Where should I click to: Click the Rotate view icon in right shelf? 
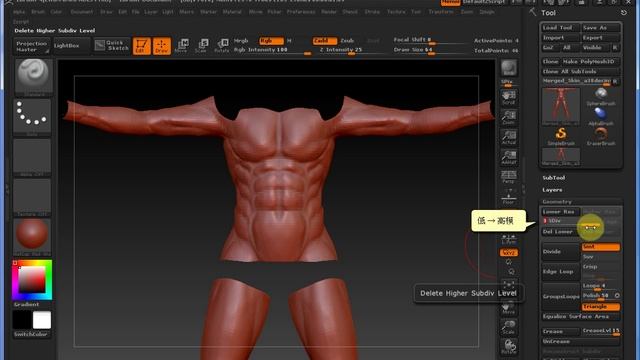pyautogui.click(x=509, y=347)
